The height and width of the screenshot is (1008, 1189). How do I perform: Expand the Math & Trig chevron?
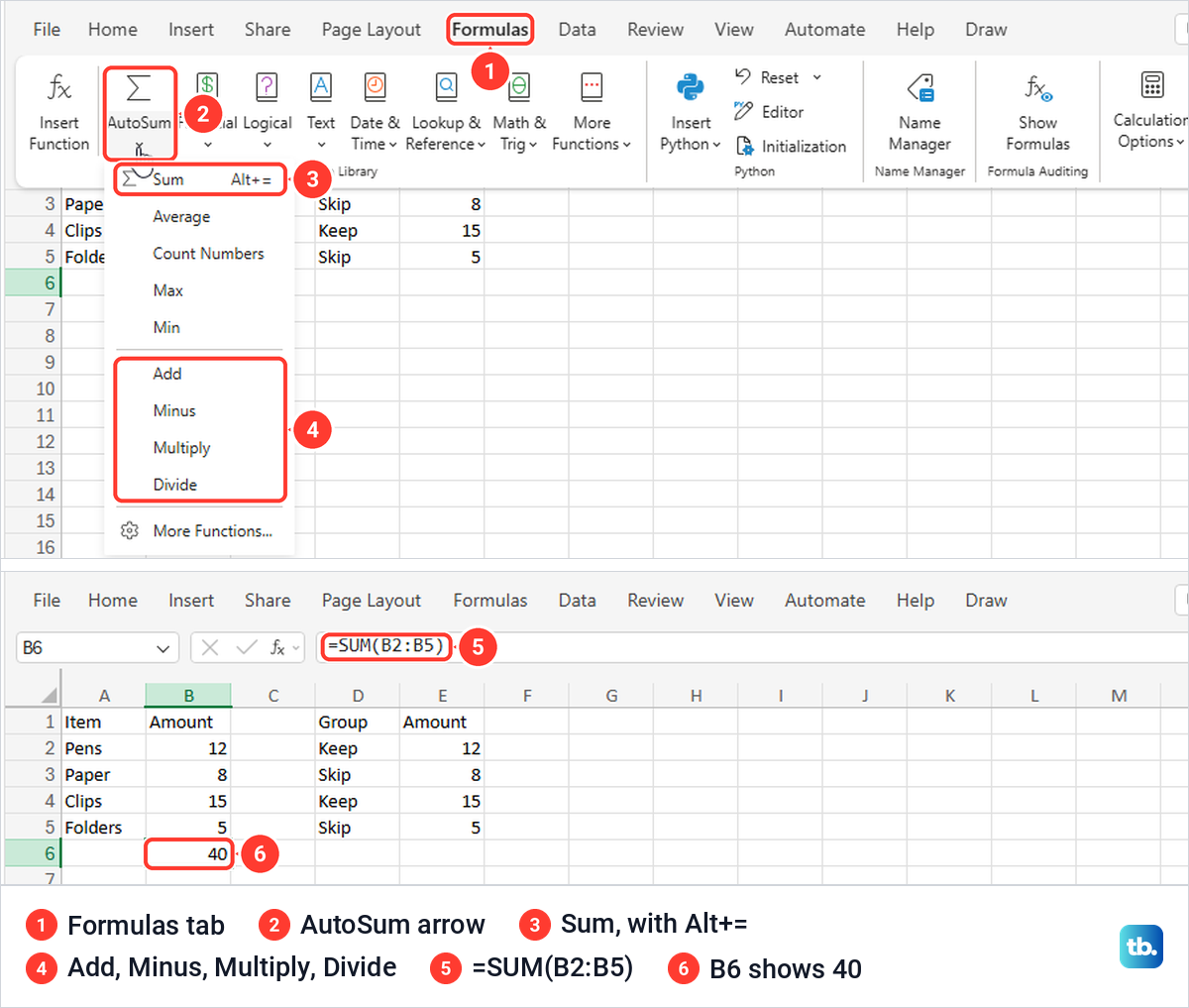(x=533, y=145)
